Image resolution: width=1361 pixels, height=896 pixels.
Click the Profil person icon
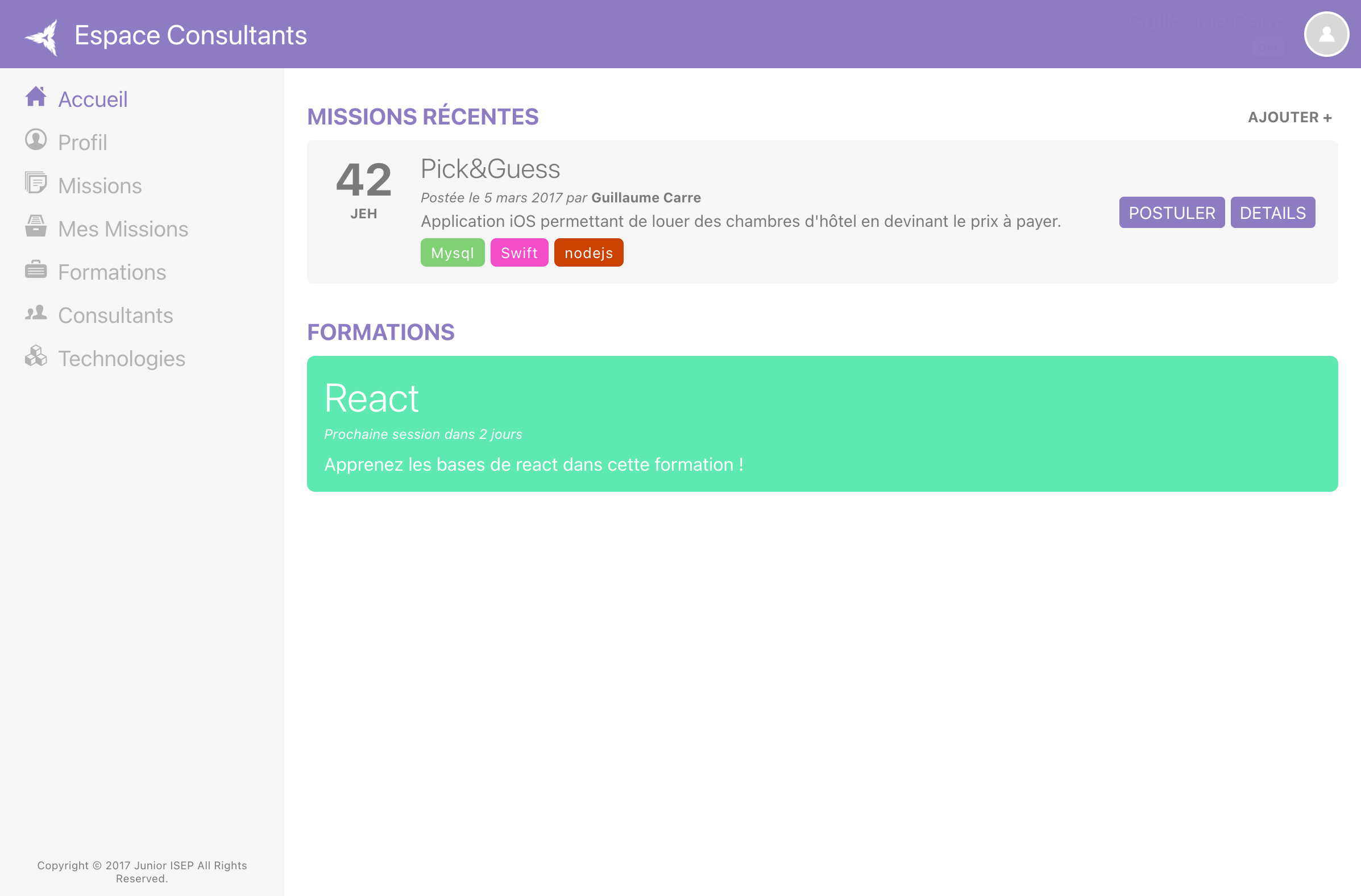(35, 140)
